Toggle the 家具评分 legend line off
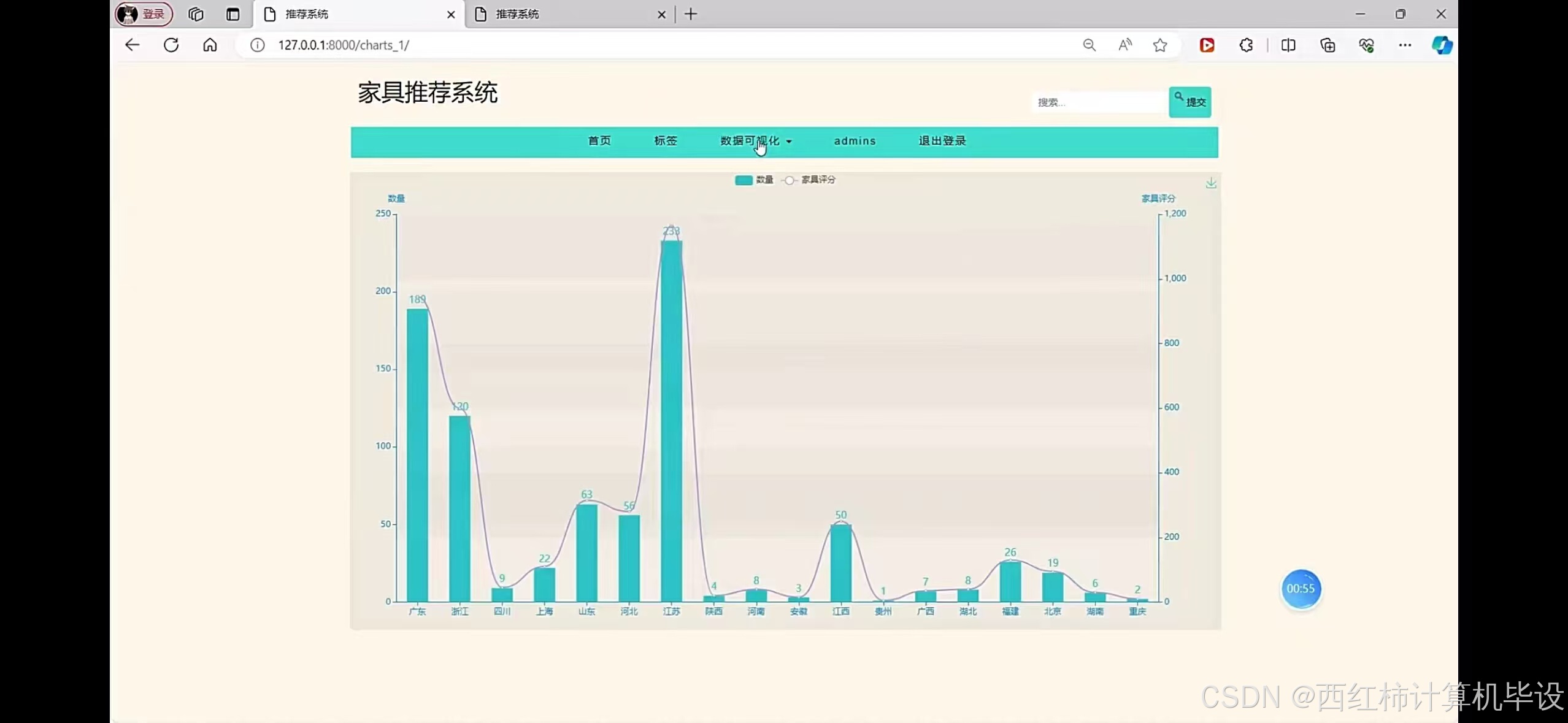 click(809, 180)
